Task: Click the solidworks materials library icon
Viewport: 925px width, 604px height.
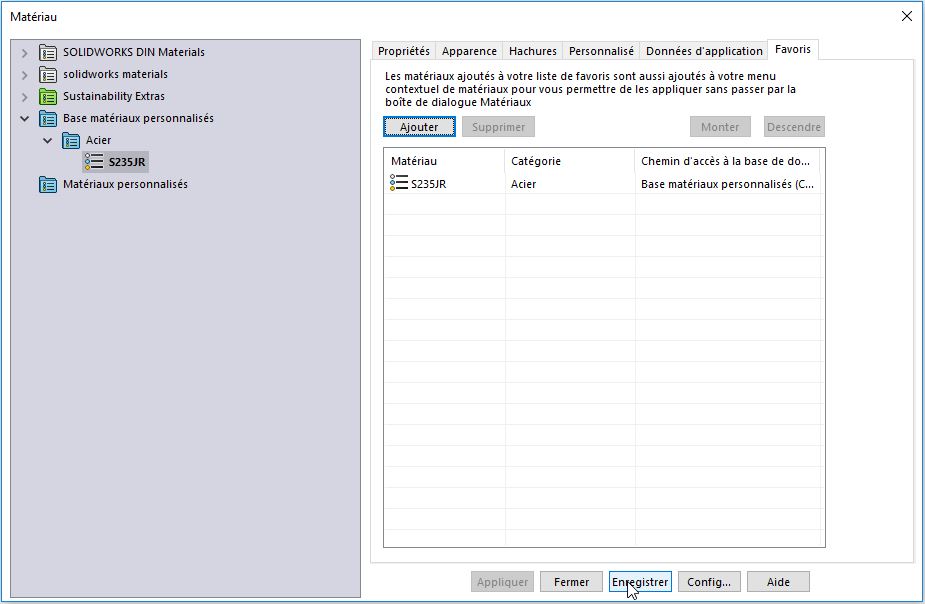Action: tap(48, 74)
